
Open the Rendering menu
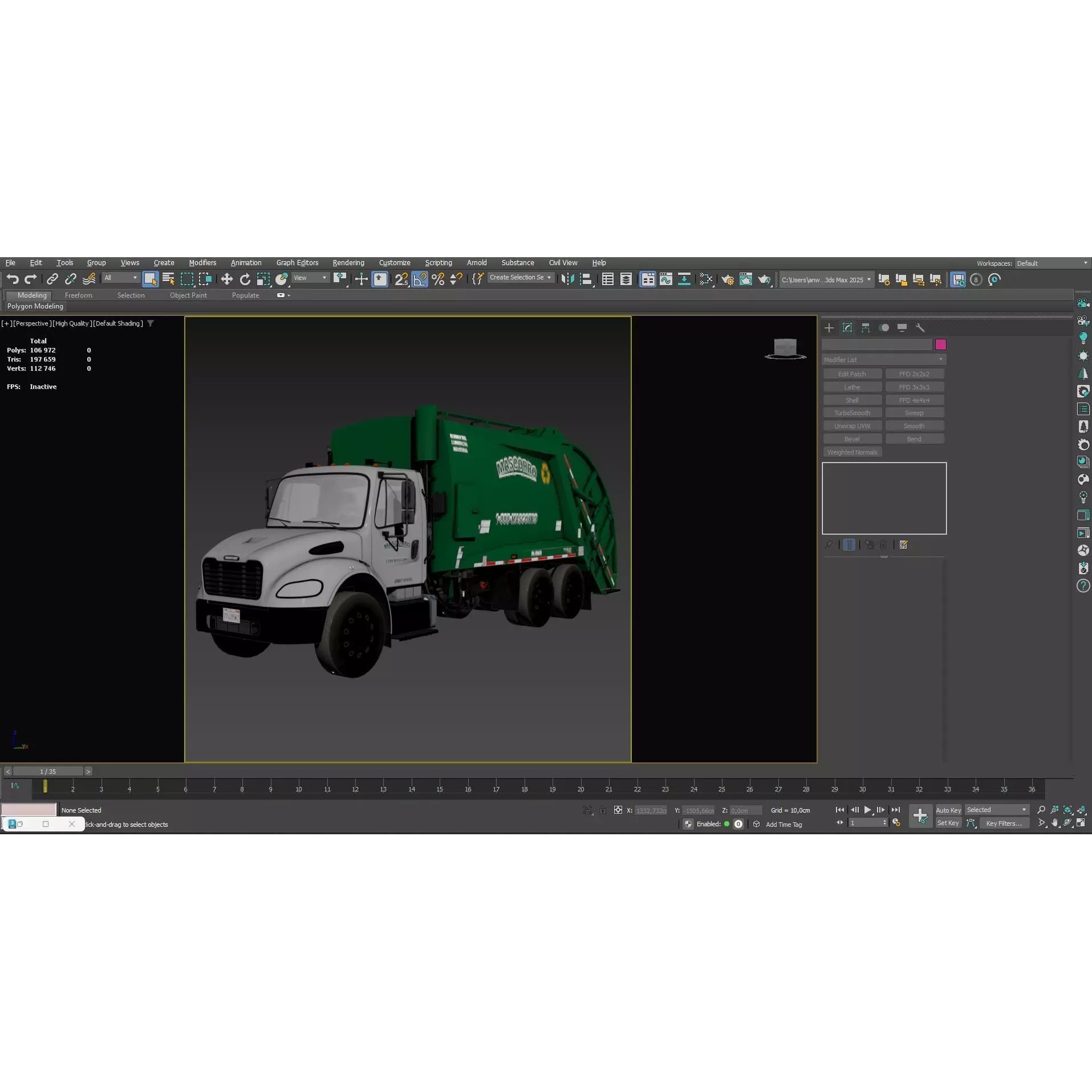(x=348, y=263)
